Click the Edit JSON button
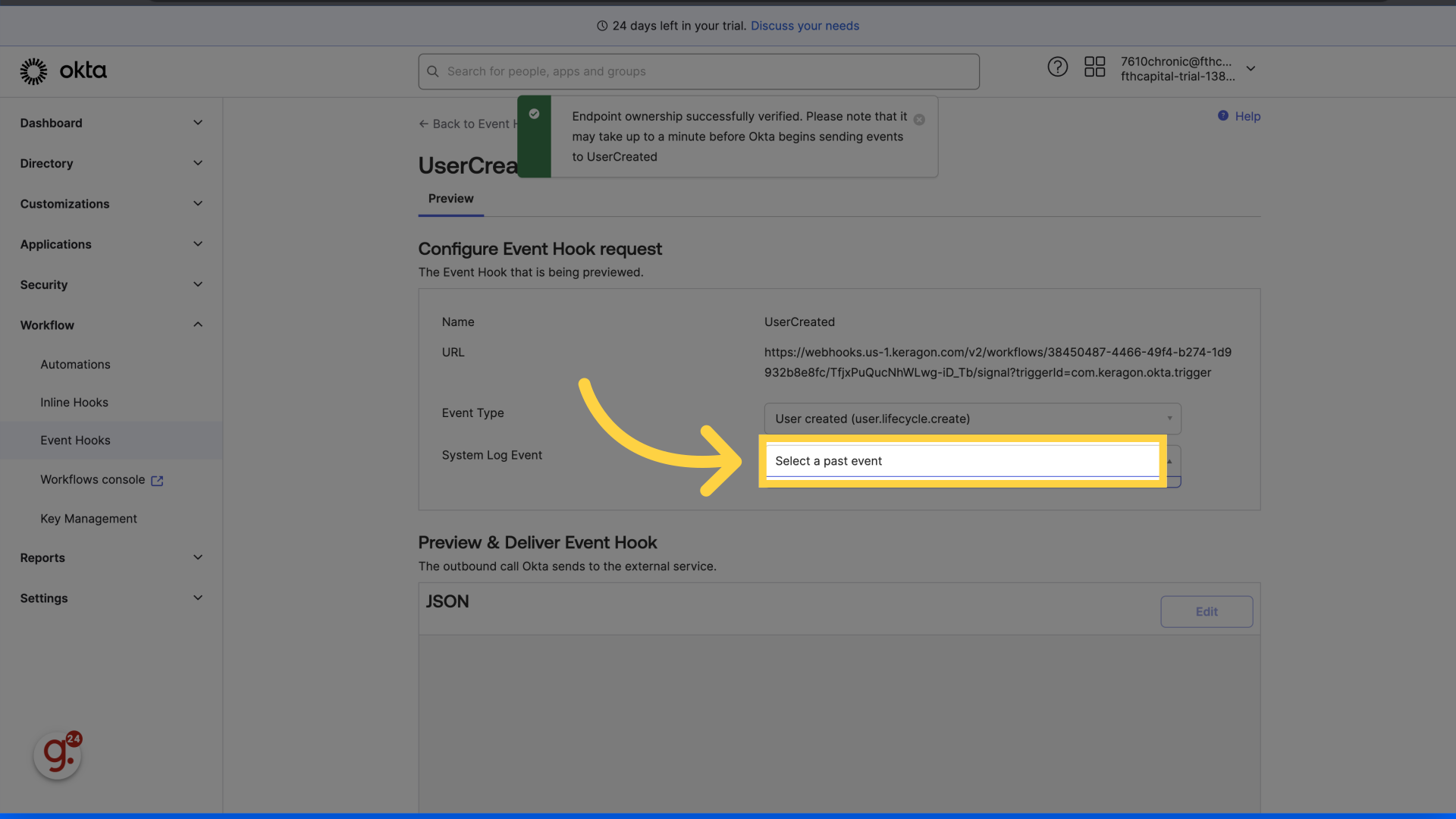The height and width of the screenshot is (819, 1456). click(1206, 612)
